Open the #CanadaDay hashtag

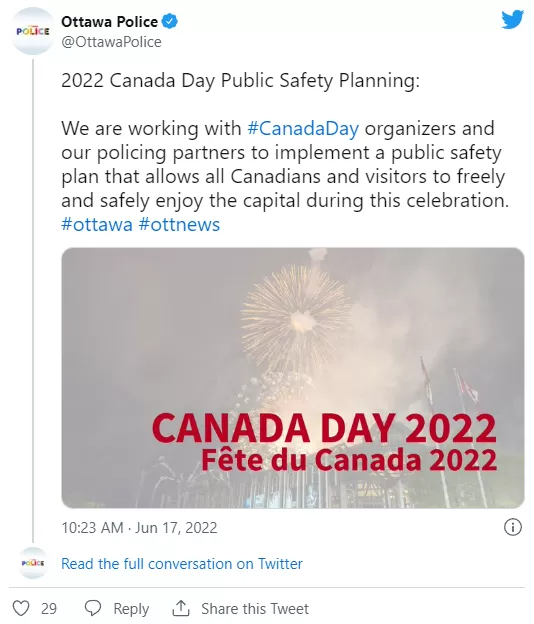click(x=303, y=129)
